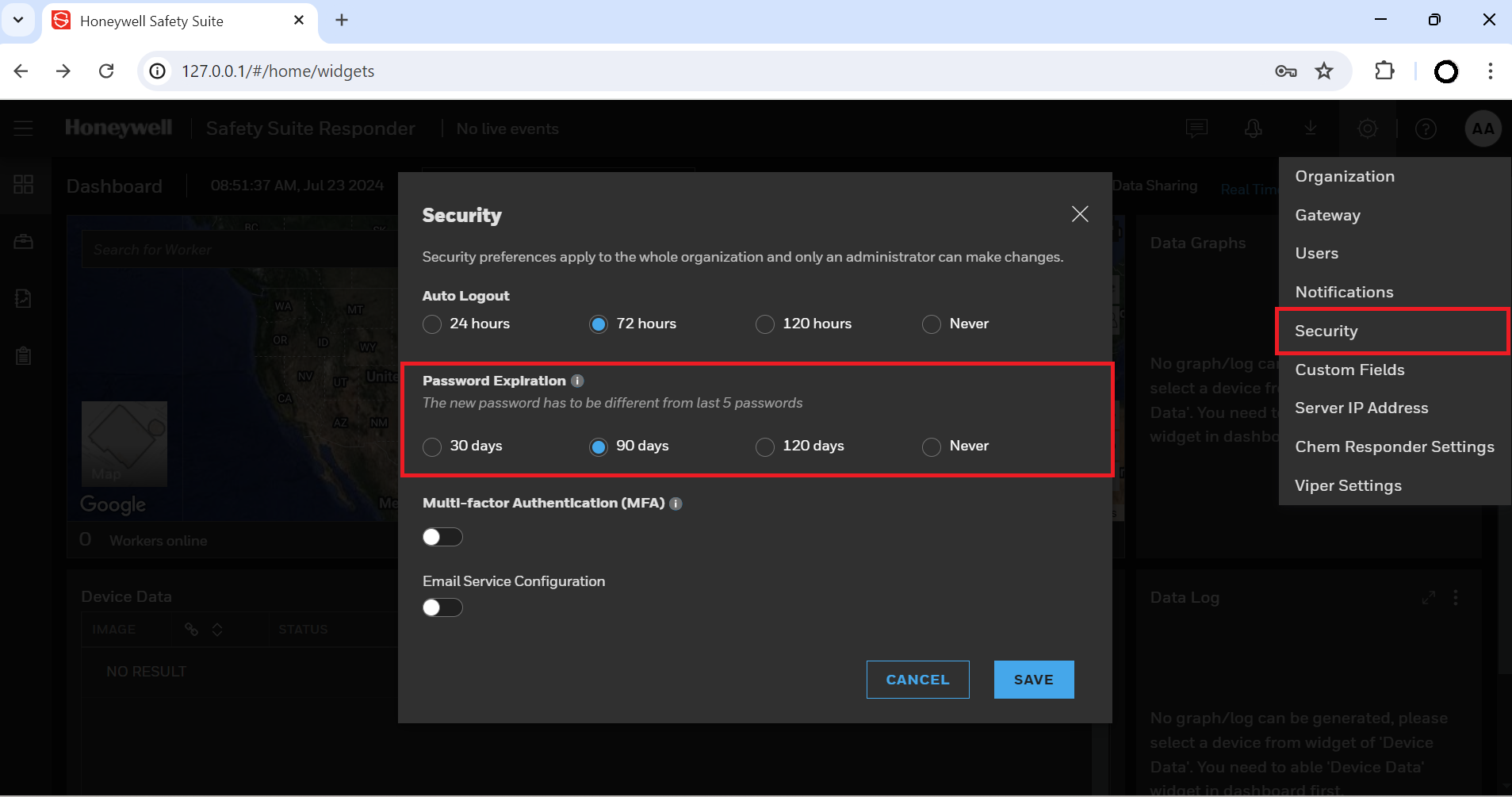
Task: Select Auto Logout 24 hours
Action: (x=432, y=324)
